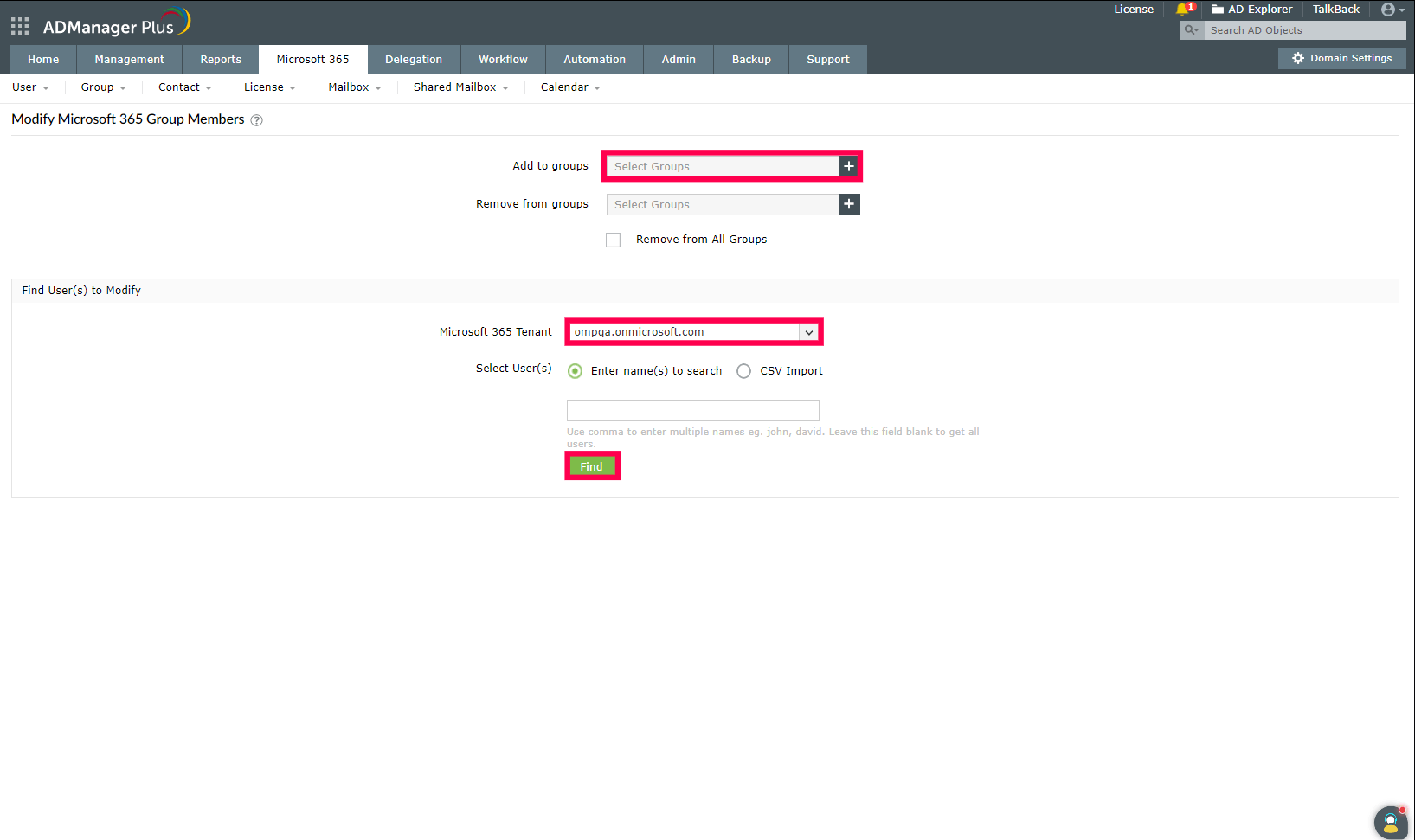Expand the User submenu dropdown
The width and height of the screenshot is (1415, 840).
(30, 87)
